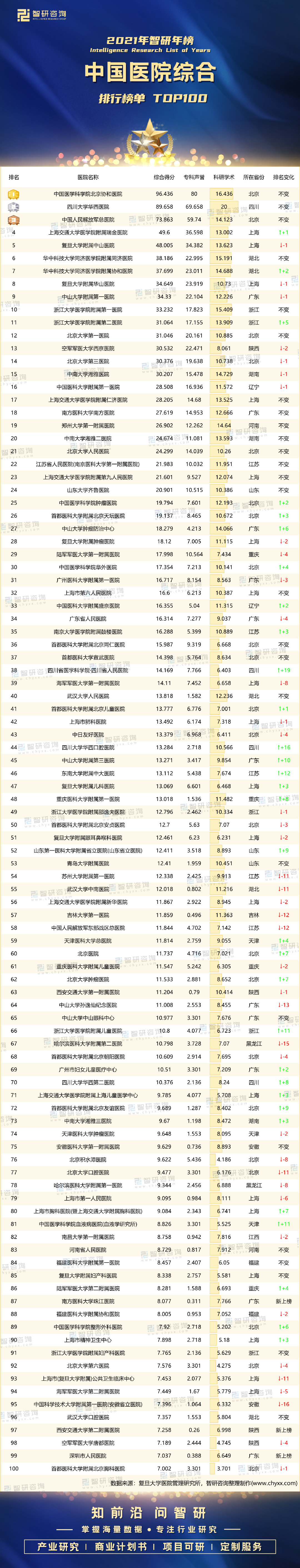Click the 医院名称 column header
This screenshot has height=1568, width=300.
coord(88,177)
